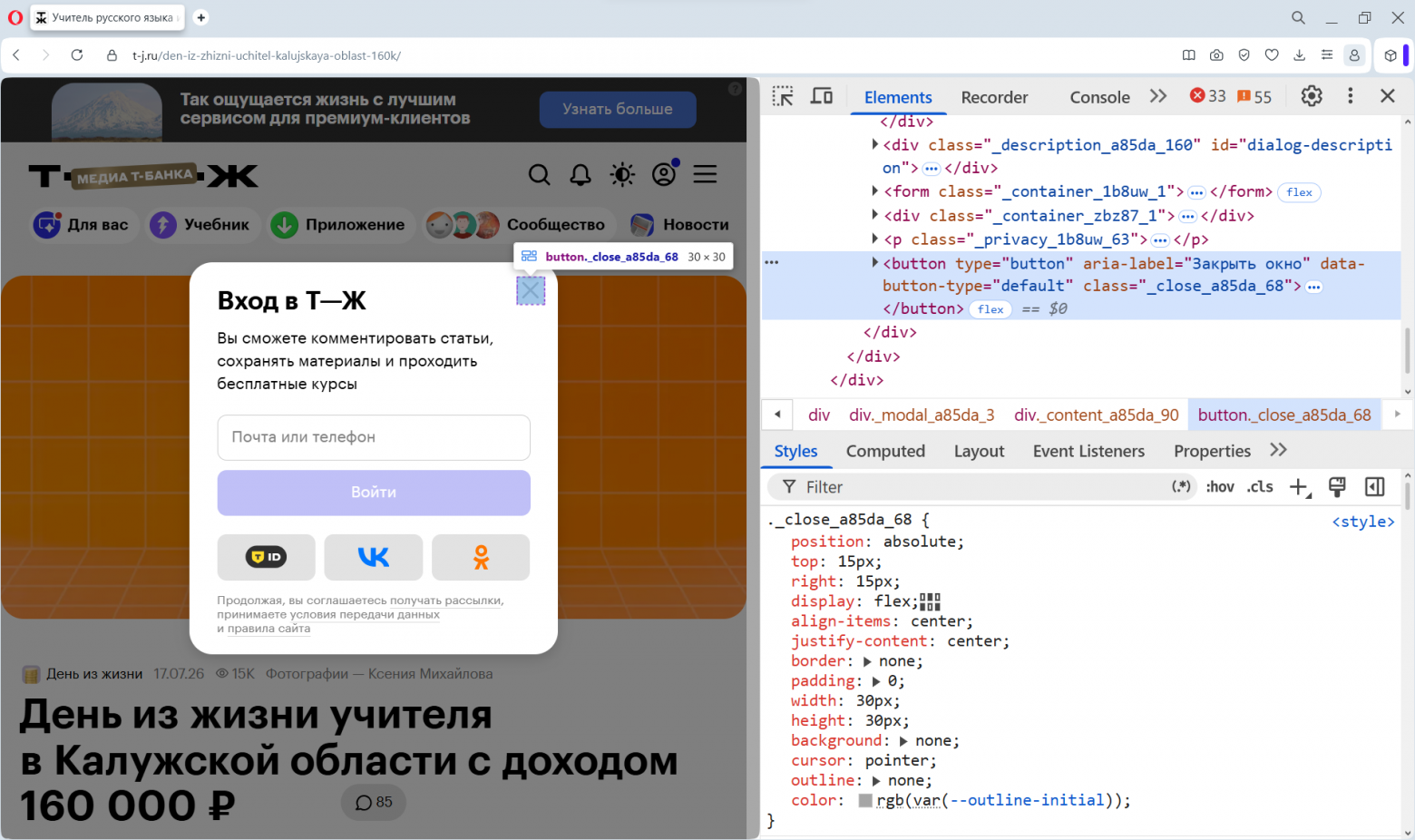This screenshot has width=1415, height=840.
Task: Open the Computed styles tab
Action: [x=885, y=451]
